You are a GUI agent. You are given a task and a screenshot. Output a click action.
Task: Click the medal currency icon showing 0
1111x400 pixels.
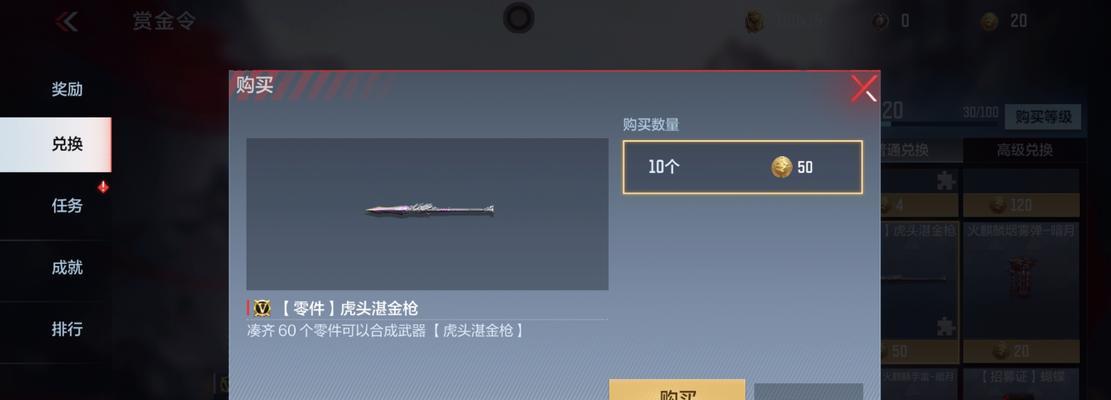point(881,21)
